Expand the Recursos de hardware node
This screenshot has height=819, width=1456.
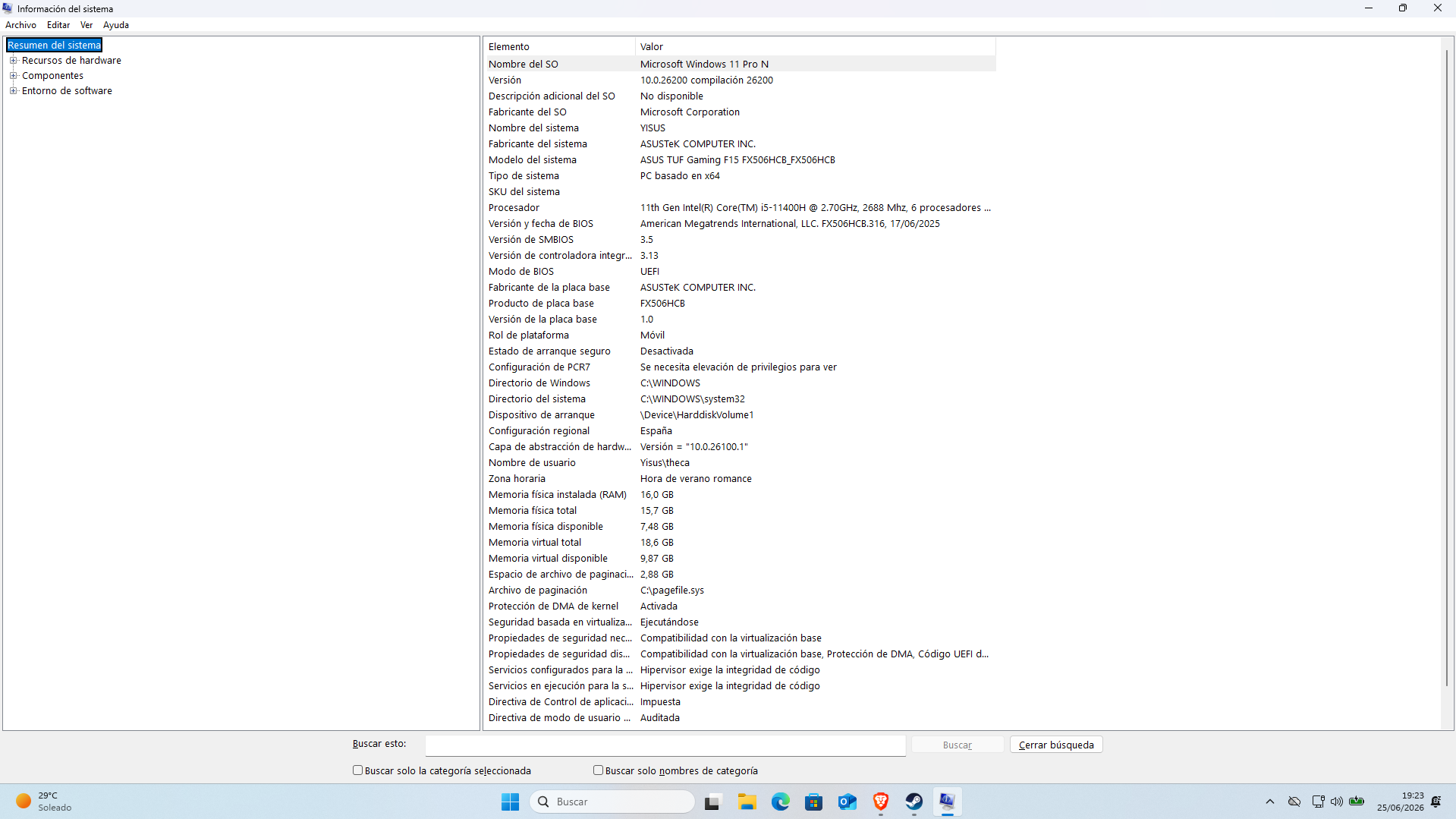[13, 61]
